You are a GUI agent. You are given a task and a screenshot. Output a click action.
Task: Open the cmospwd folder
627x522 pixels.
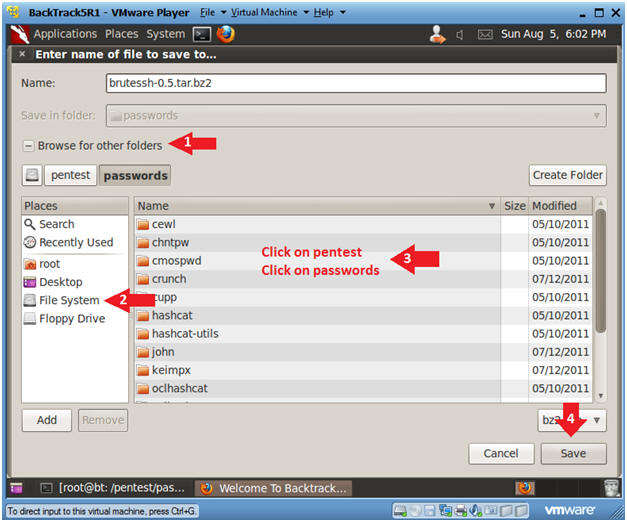click(317, 261)
